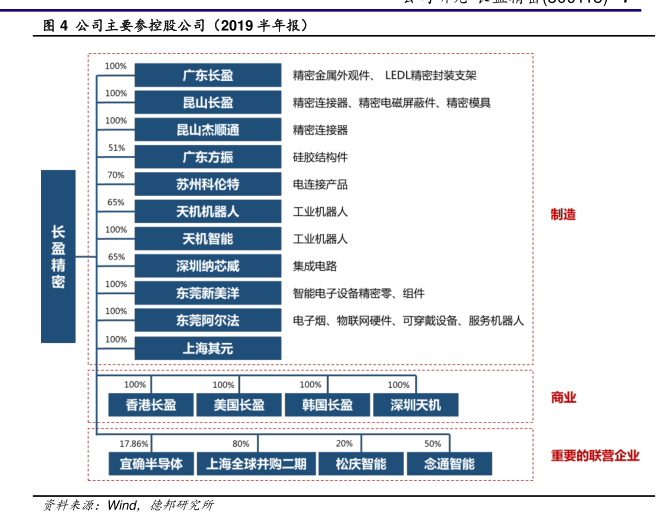
Task: Click the 51% stake label for 广东方振
Action: [x=116, y=148]
